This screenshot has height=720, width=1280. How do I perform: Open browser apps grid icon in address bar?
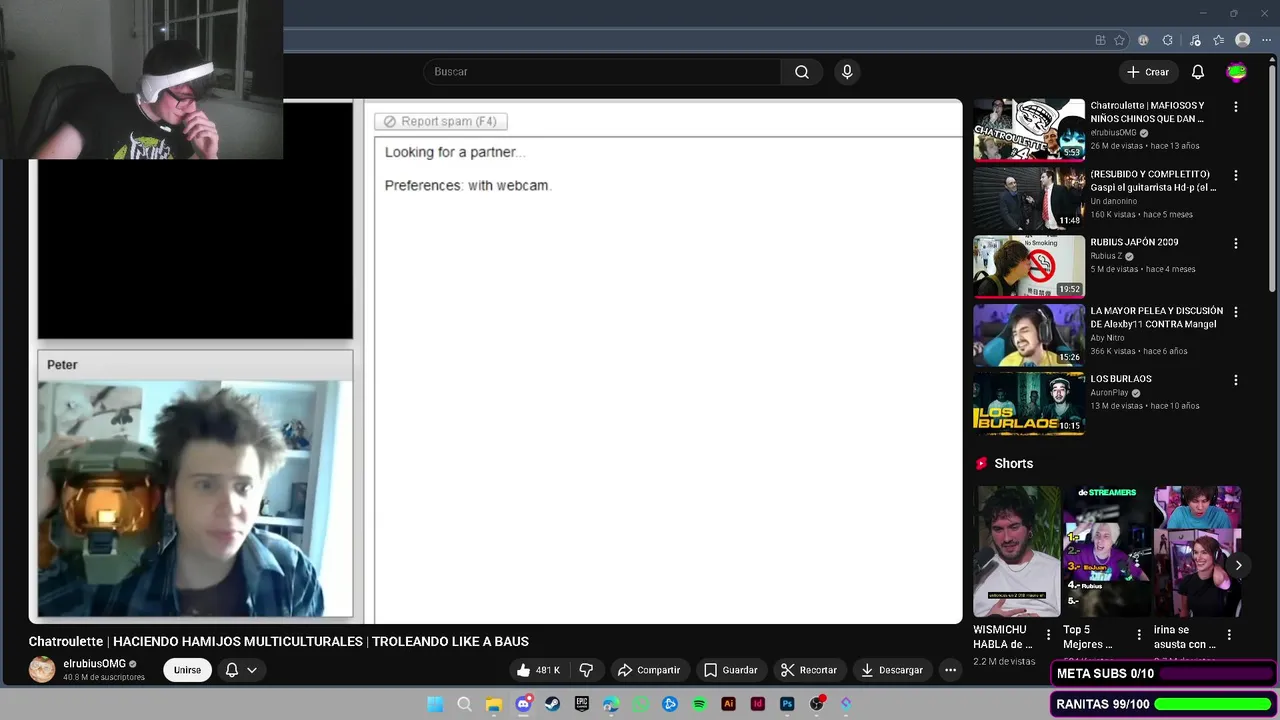point(1100,41)
